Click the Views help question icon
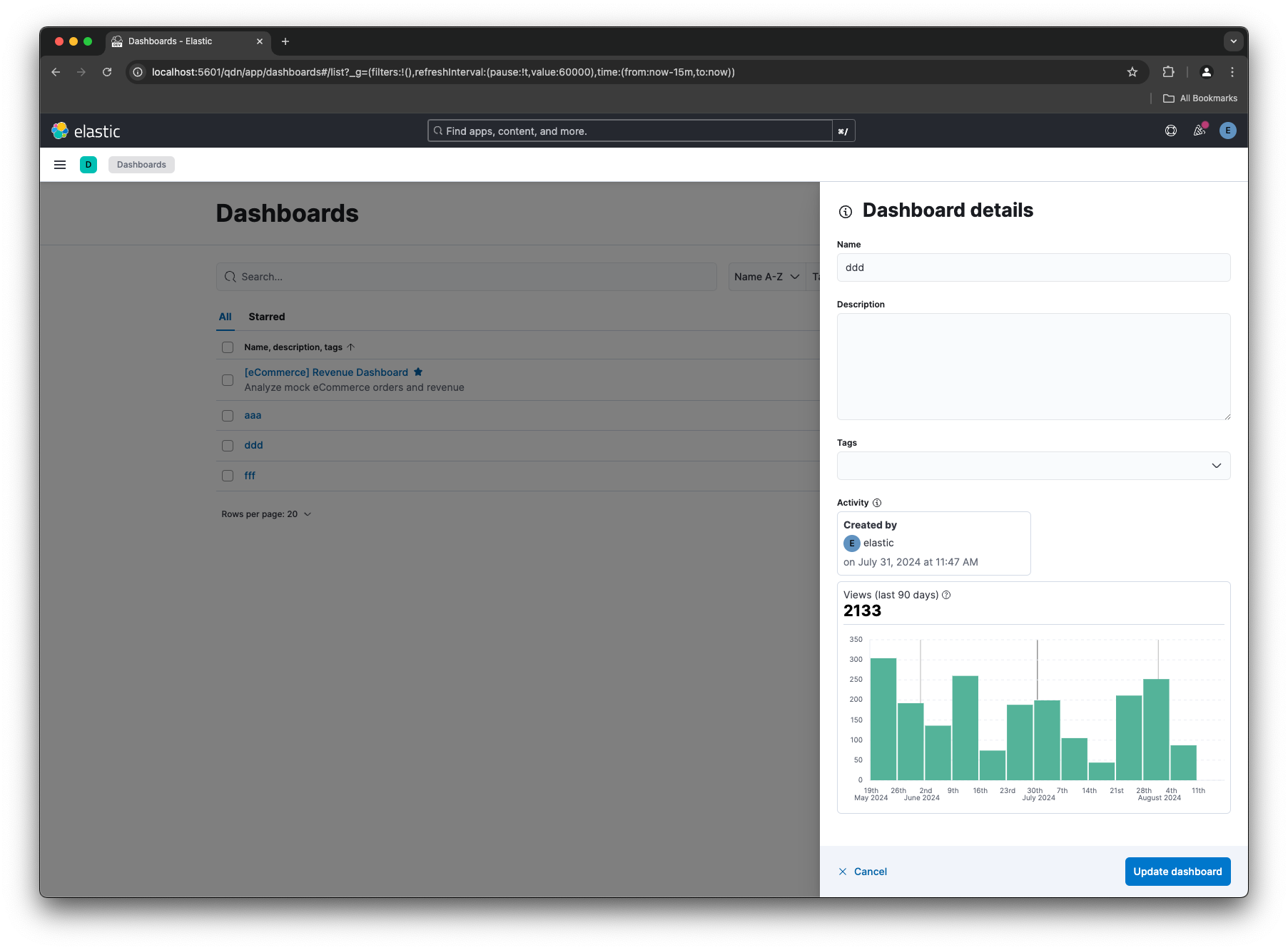Image resolution: width=1288 pixels, height=950 pixels. click(946, 595)
